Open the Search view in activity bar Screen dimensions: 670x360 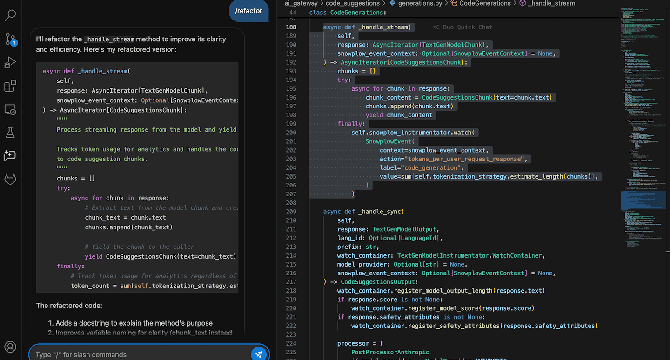(10, 16)
